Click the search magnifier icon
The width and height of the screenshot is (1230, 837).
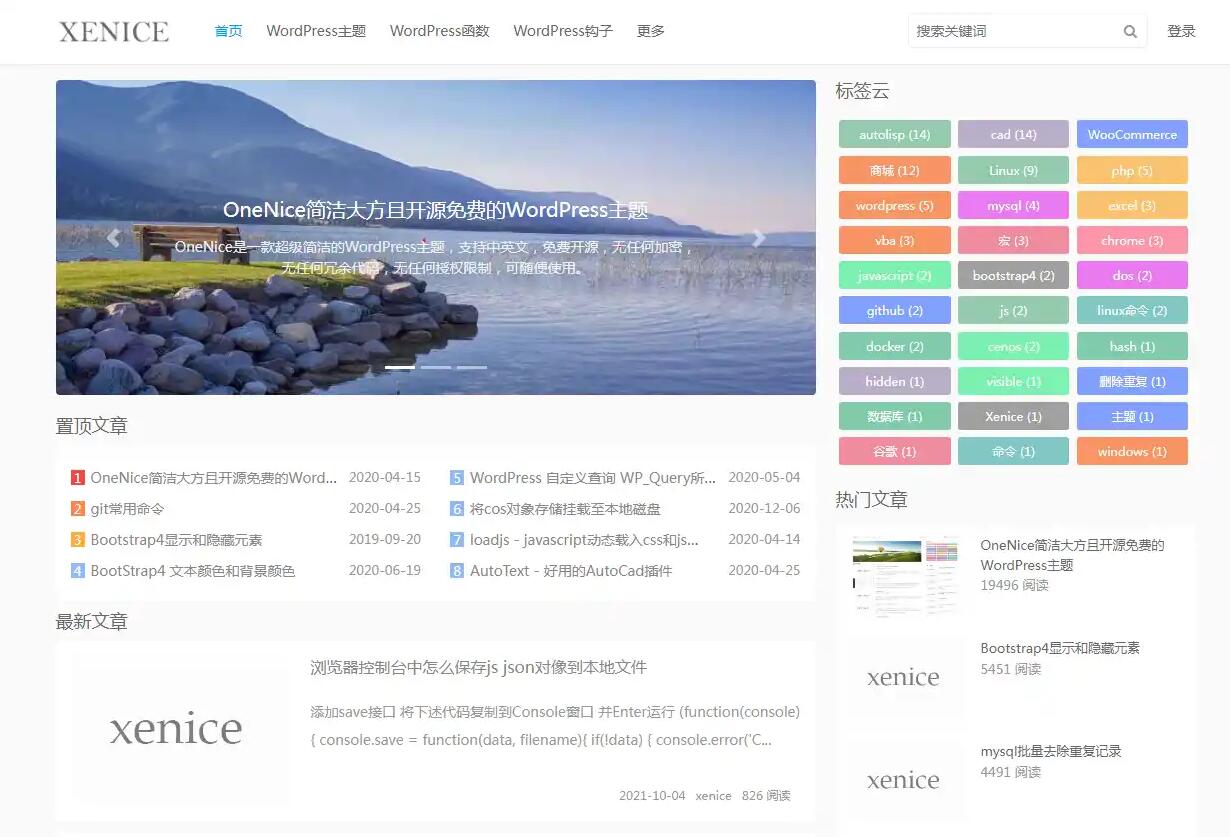click(1130, 31)
